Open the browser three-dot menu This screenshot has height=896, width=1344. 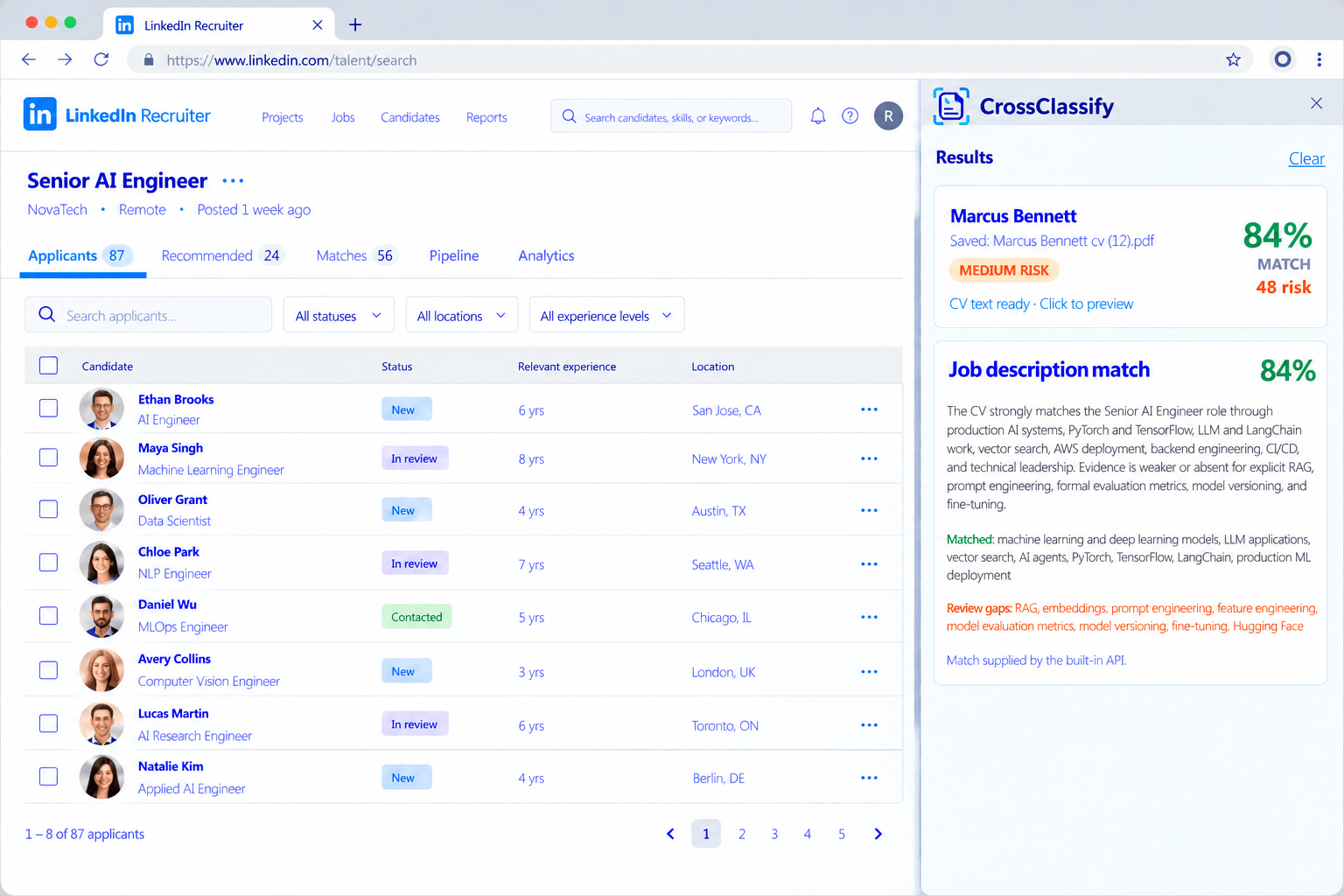pos(1319,59)
